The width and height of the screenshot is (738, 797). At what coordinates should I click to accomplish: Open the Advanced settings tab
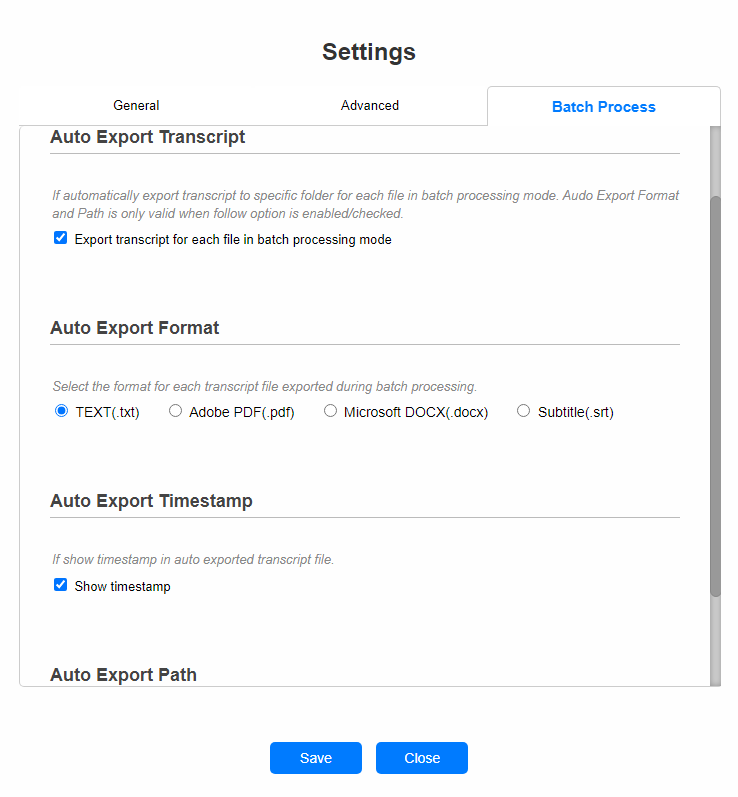(369, 106)
